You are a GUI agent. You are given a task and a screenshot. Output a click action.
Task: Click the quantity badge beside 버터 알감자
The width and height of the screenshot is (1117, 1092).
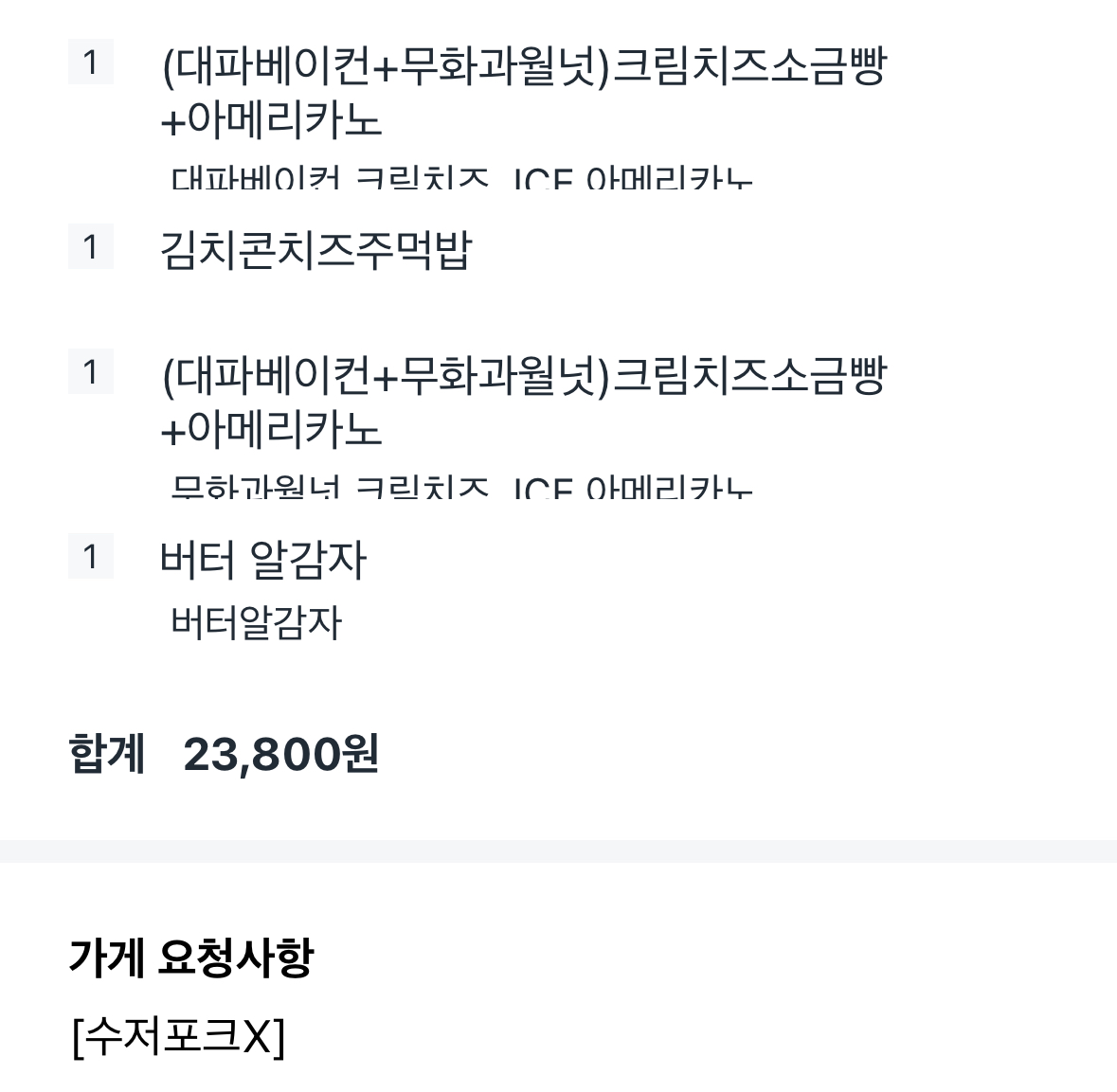point(90,557)
